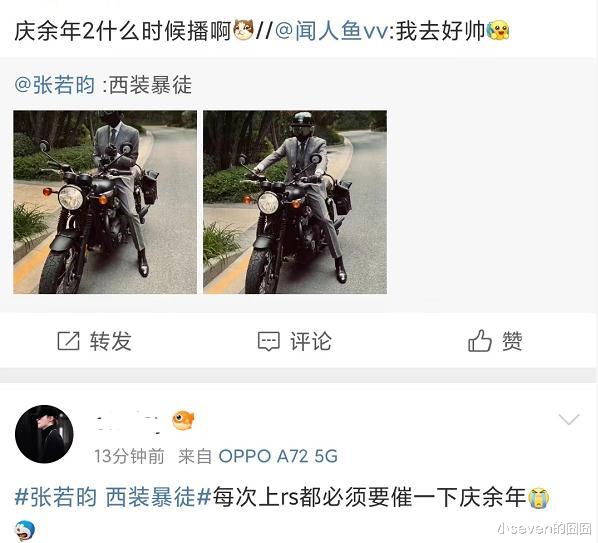Click the goldfish badge beside the username
The height and width of the screenshot is (543, 598).
(183, 420)
